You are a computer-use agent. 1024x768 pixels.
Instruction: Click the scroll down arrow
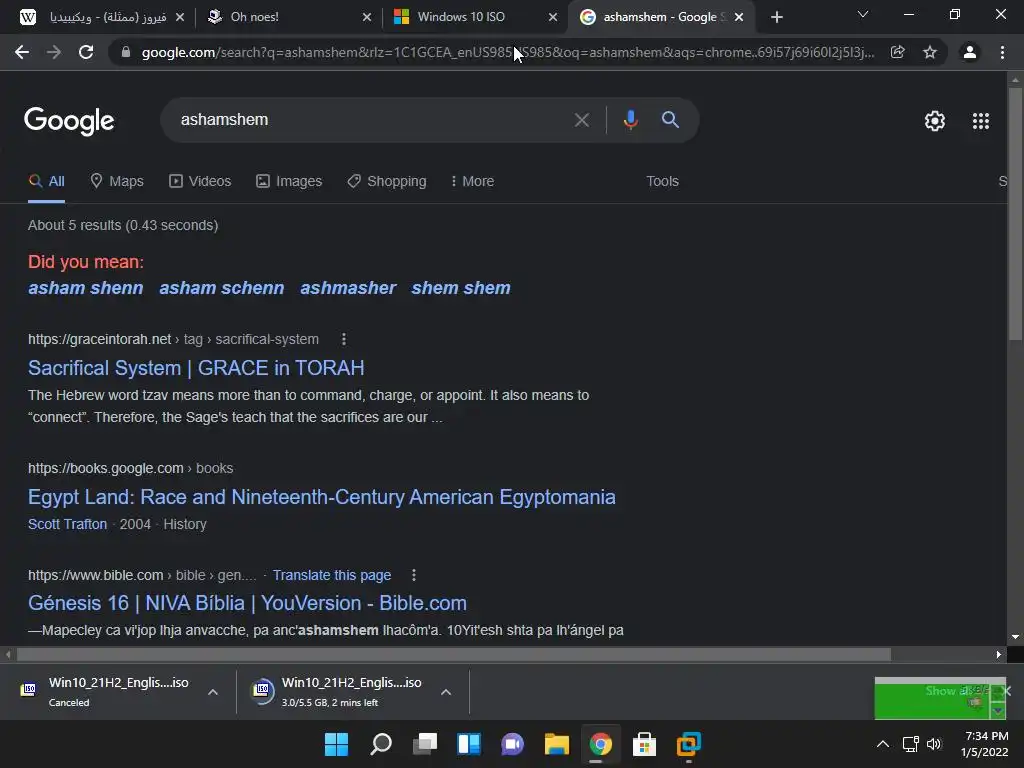[x=1015, y=637]
